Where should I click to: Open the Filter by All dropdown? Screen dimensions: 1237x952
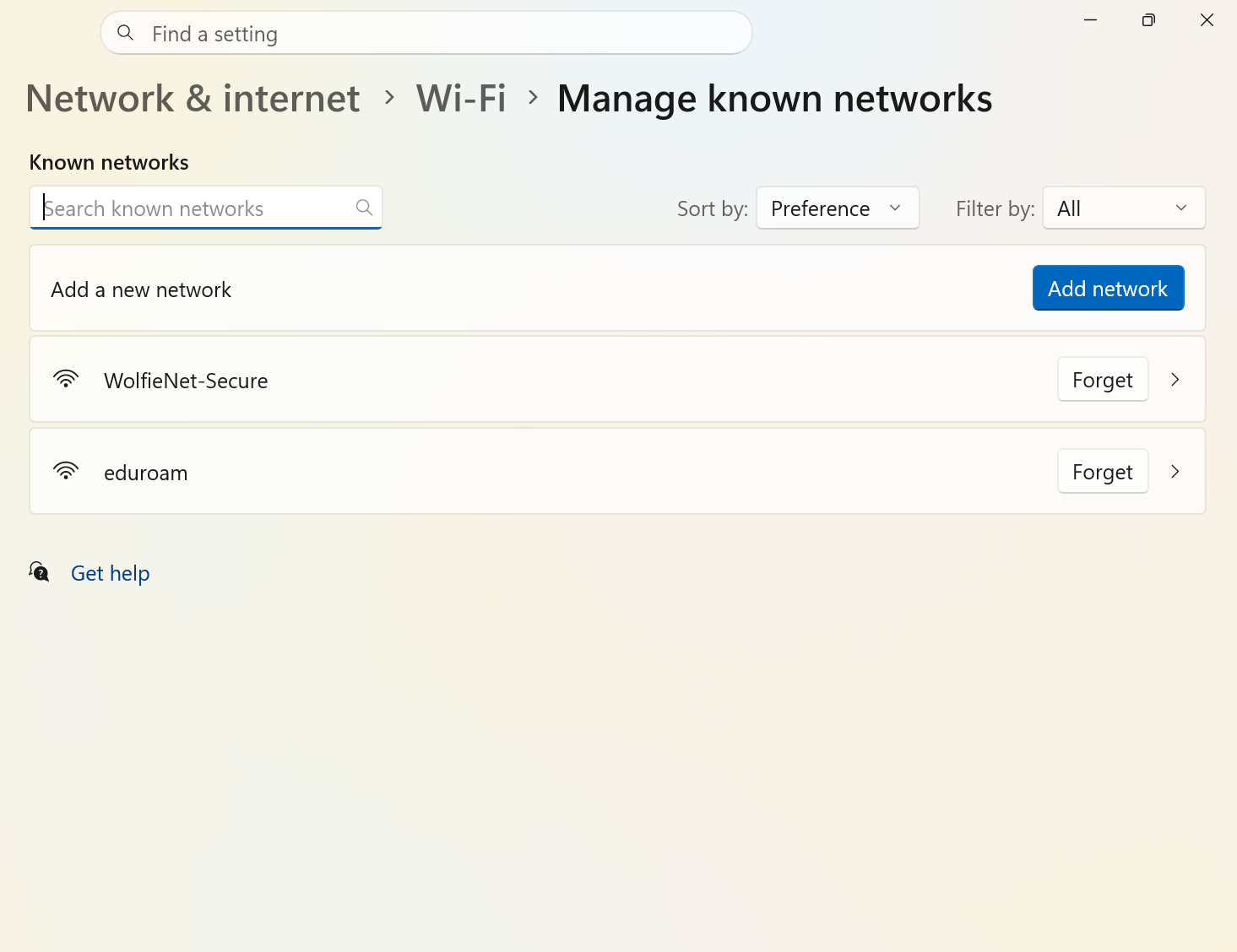click(1124, 208)
